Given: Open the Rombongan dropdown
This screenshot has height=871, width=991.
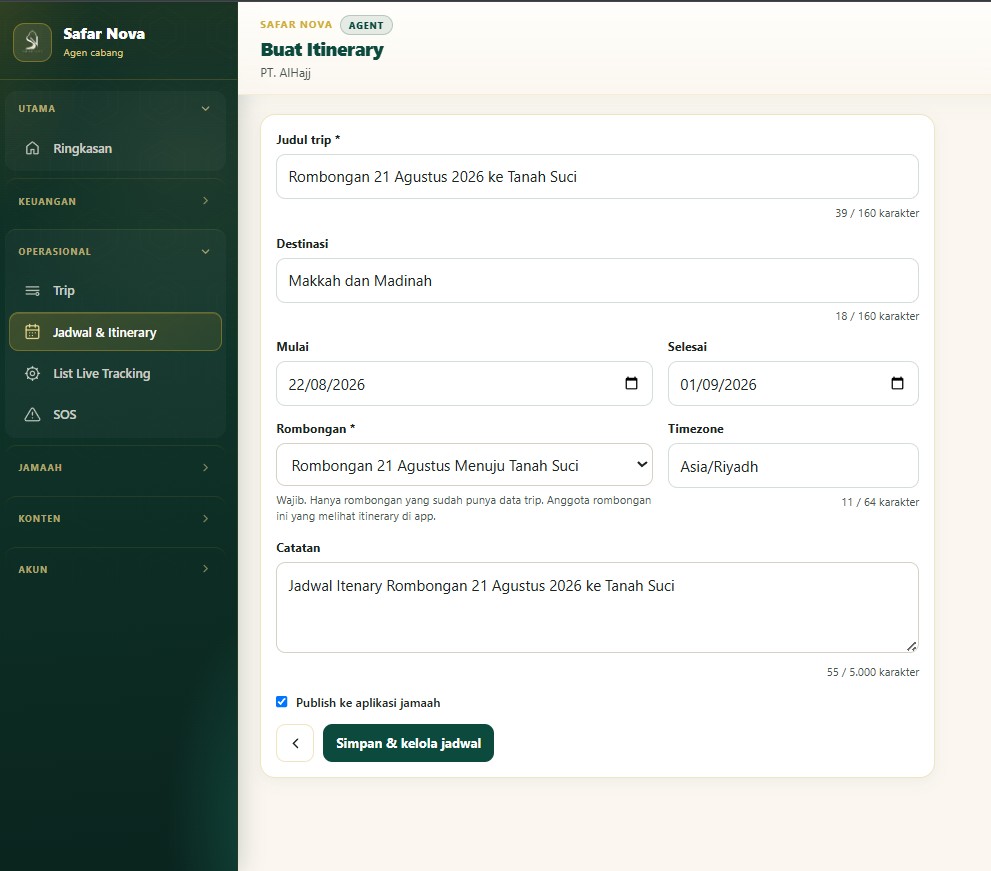Looking at the screenshot, I should click(x=465, y=465).
